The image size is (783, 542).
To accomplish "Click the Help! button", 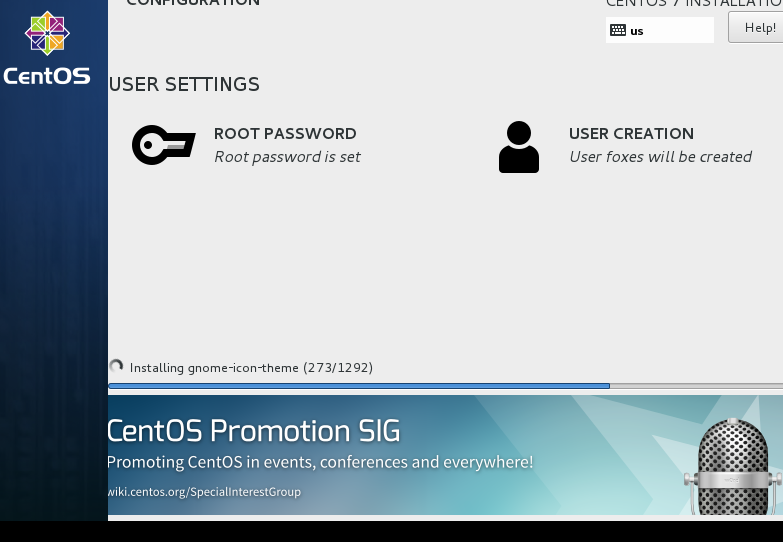I will click(756, 27).
